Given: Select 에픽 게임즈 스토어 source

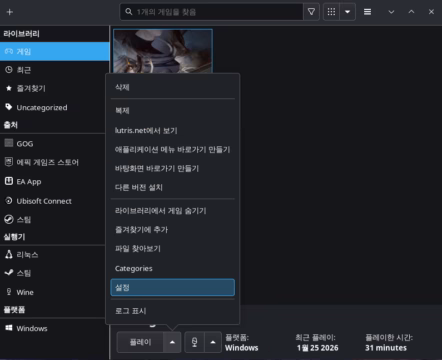Looking at the screenshot, I should click(53, 162).
